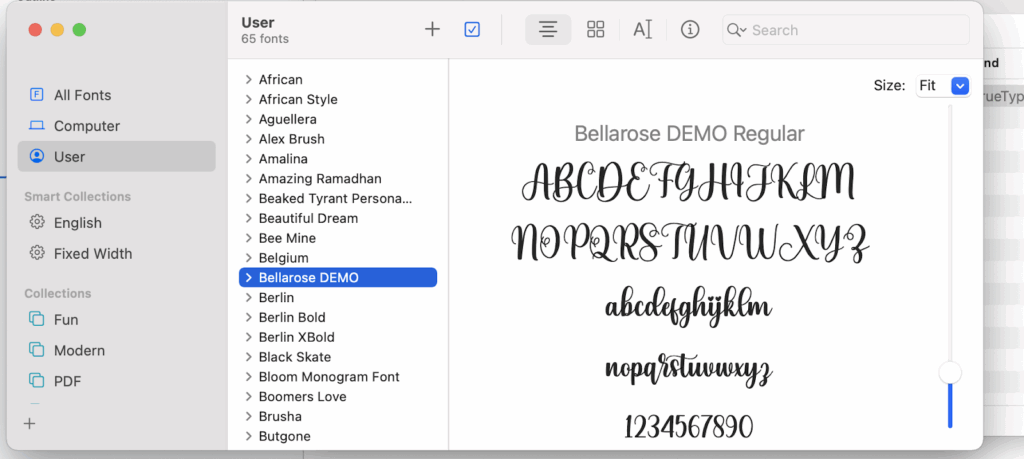Toggle the enable font checkbox in toolbar

tap(472, 30)
